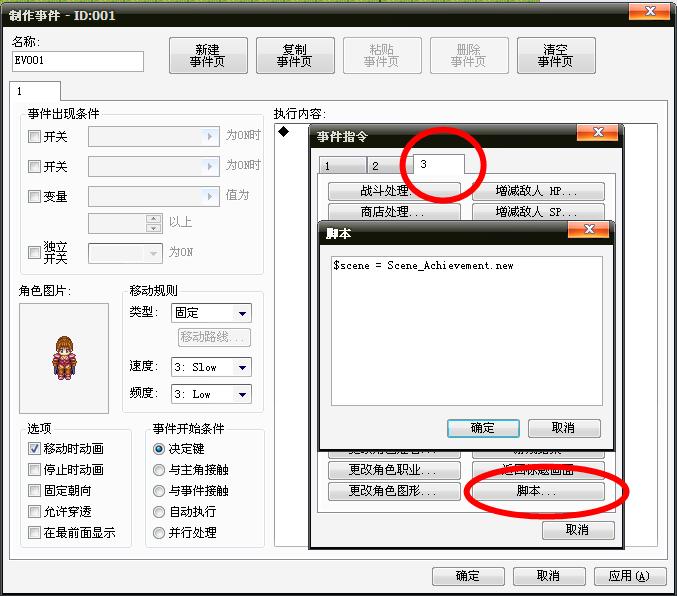677x596 pixels.
Task: Open the first switch selector arrow
Action: (210, 136)
